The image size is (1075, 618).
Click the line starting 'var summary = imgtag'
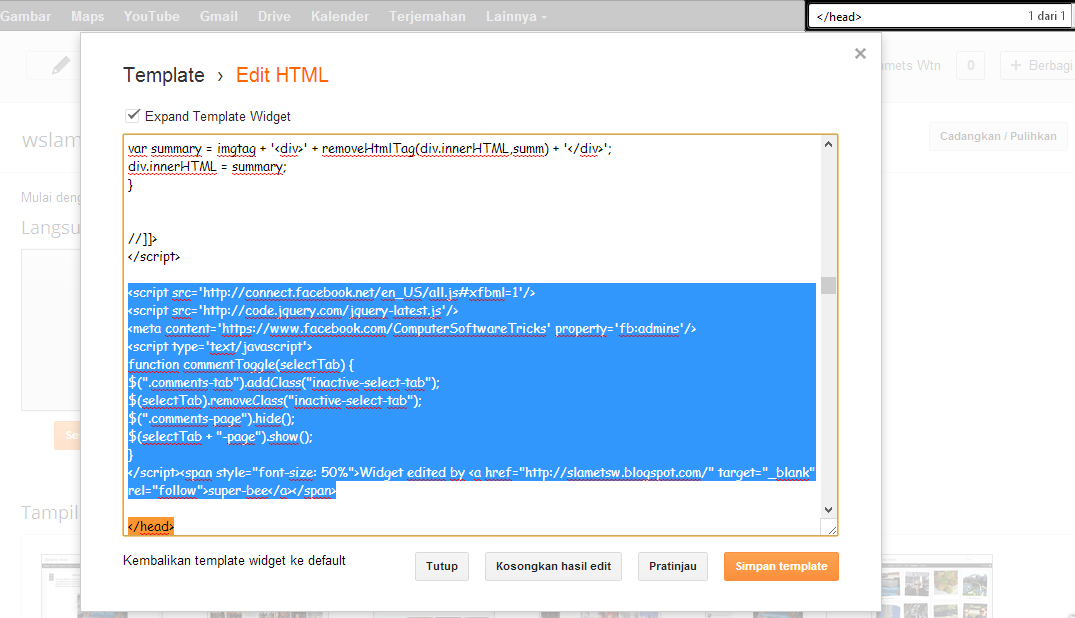tap(370, 149)
